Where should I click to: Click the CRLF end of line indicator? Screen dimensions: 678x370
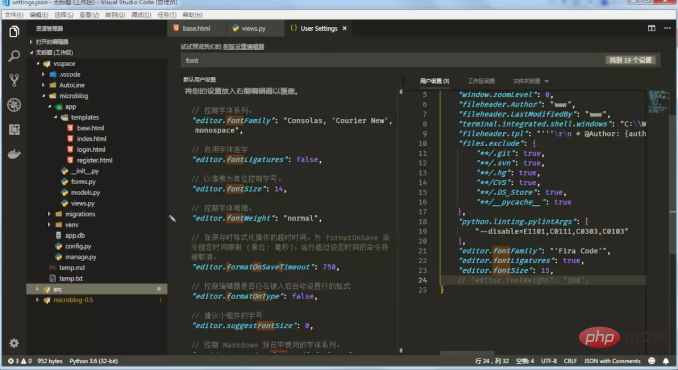pyautogui.click(x=570, y=361)
